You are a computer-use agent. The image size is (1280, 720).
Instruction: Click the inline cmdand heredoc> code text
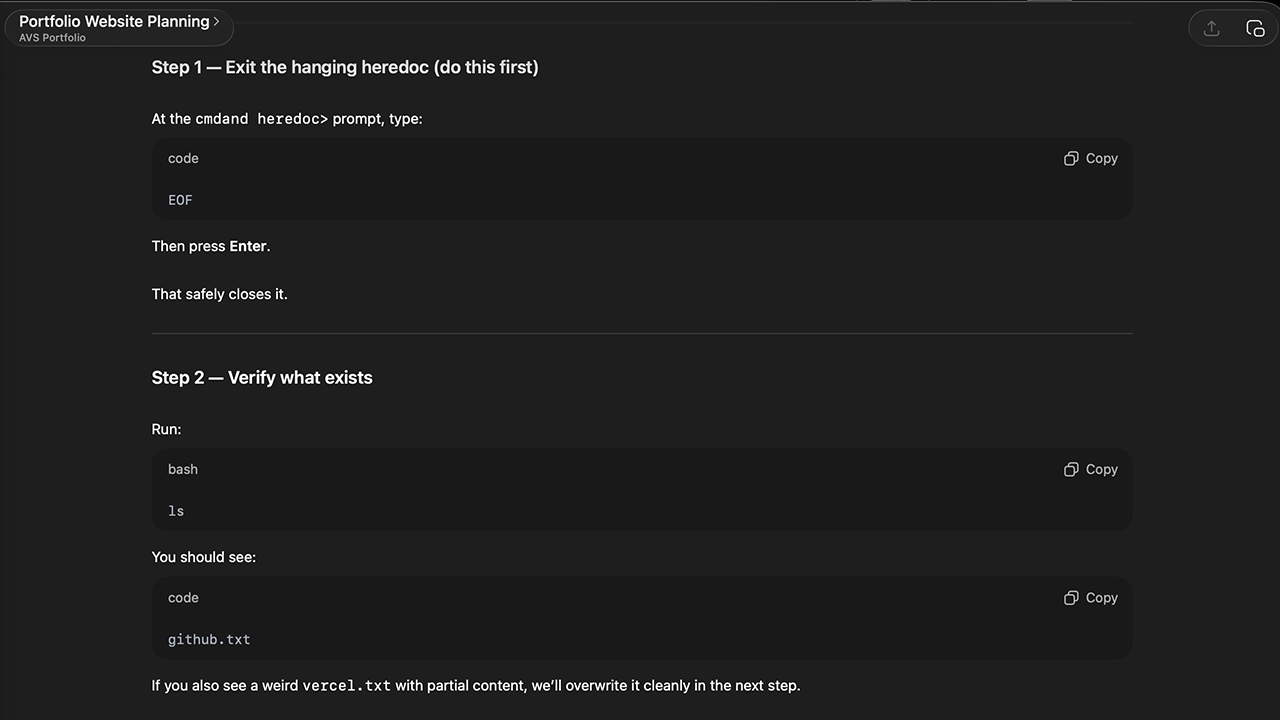click(x=261, y=119)
